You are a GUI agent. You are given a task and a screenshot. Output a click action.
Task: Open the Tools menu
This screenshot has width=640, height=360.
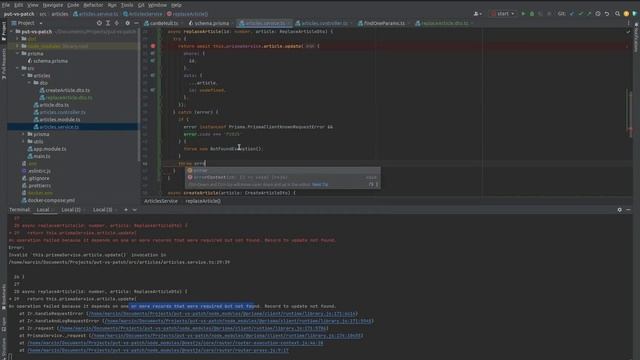(127, 5)
